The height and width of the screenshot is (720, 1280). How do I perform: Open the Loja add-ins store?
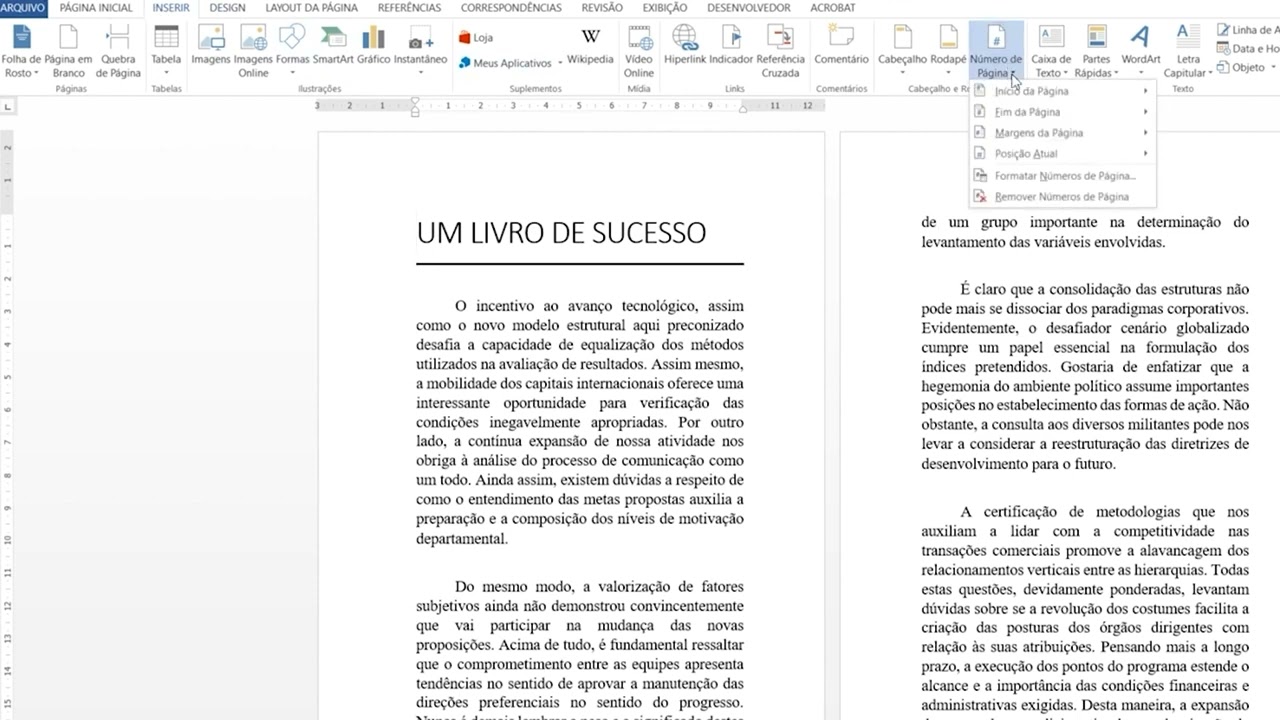click(476, 38)
